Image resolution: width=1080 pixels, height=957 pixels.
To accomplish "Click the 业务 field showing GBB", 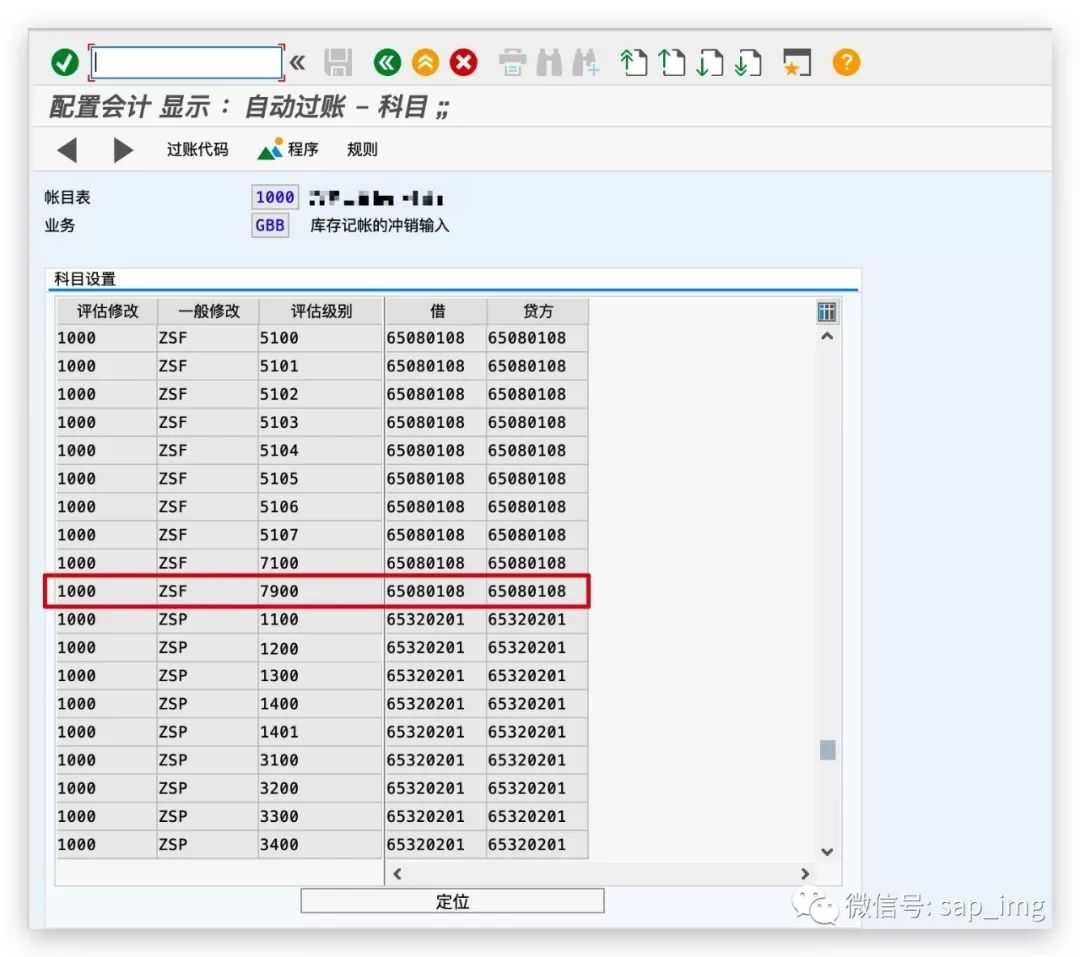I will [269, 225].
